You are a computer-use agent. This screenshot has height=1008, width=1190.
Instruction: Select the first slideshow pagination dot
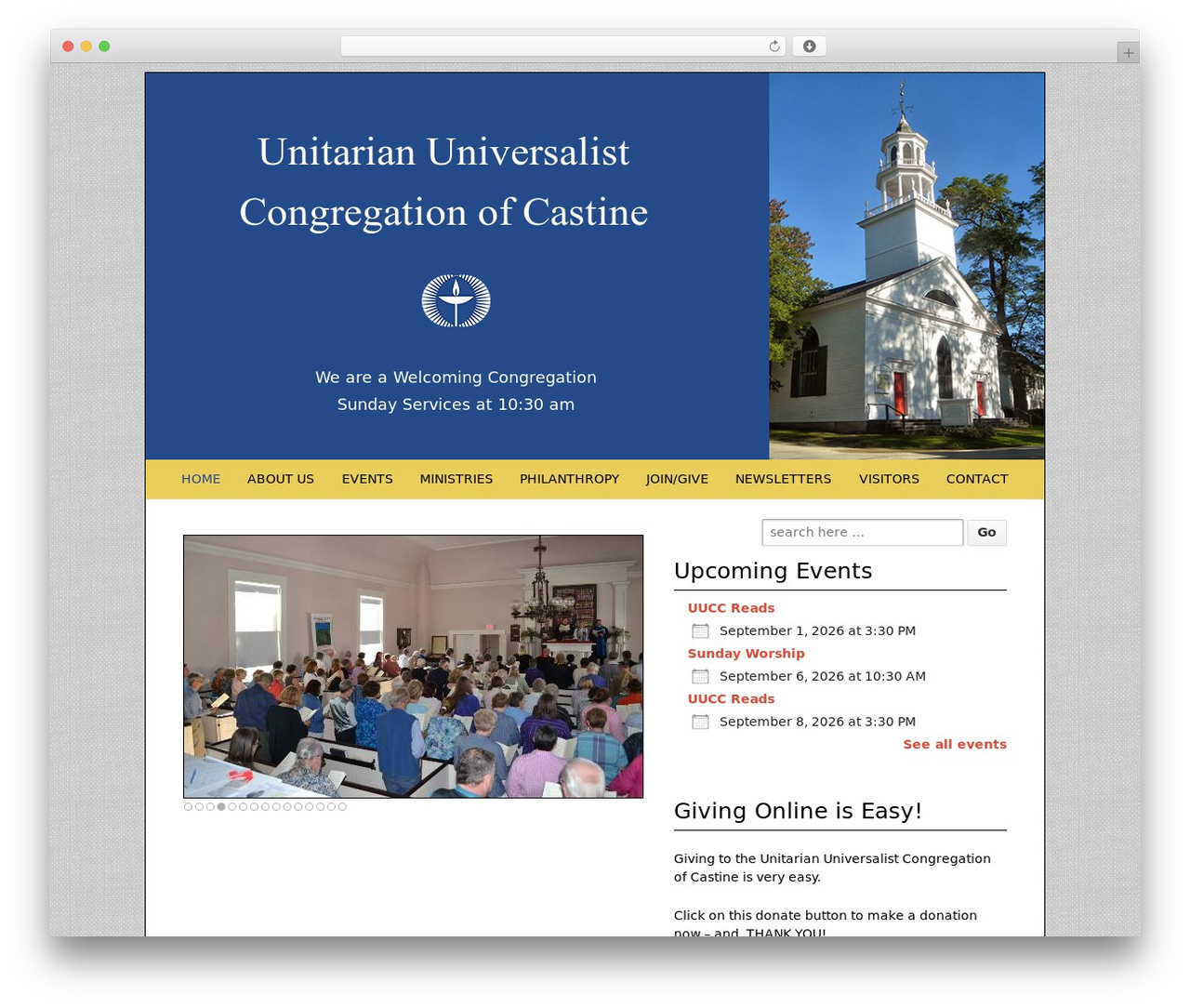point(188,807)
